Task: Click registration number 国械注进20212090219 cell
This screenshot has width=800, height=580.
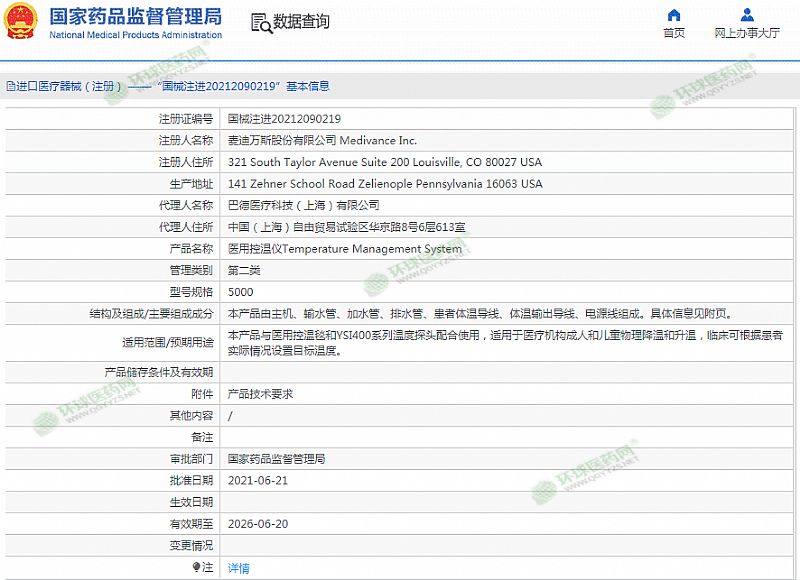Action: tap(284, 118)
